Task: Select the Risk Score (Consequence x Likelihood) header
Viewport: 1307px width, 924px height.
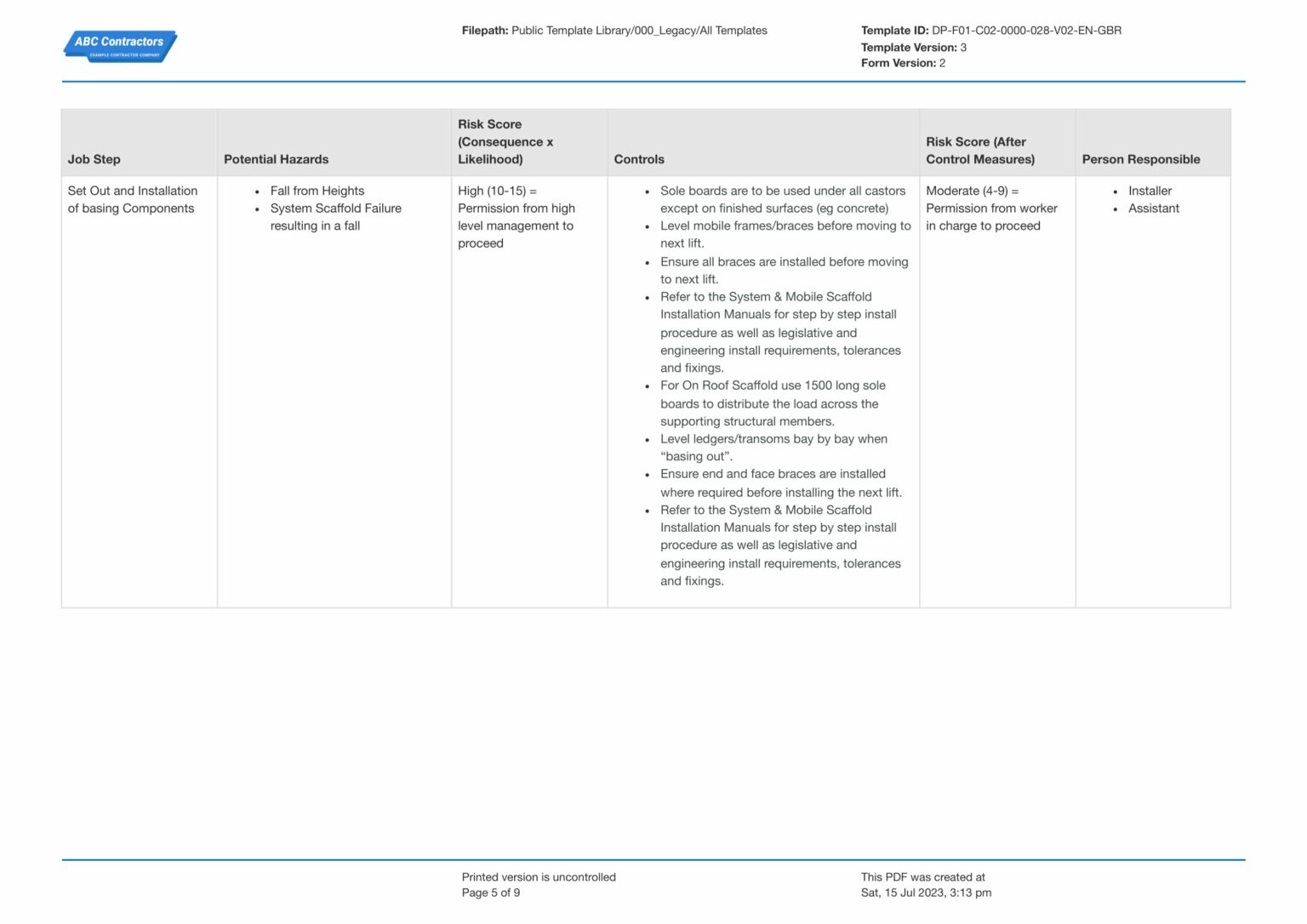Action: coord(506,141)
